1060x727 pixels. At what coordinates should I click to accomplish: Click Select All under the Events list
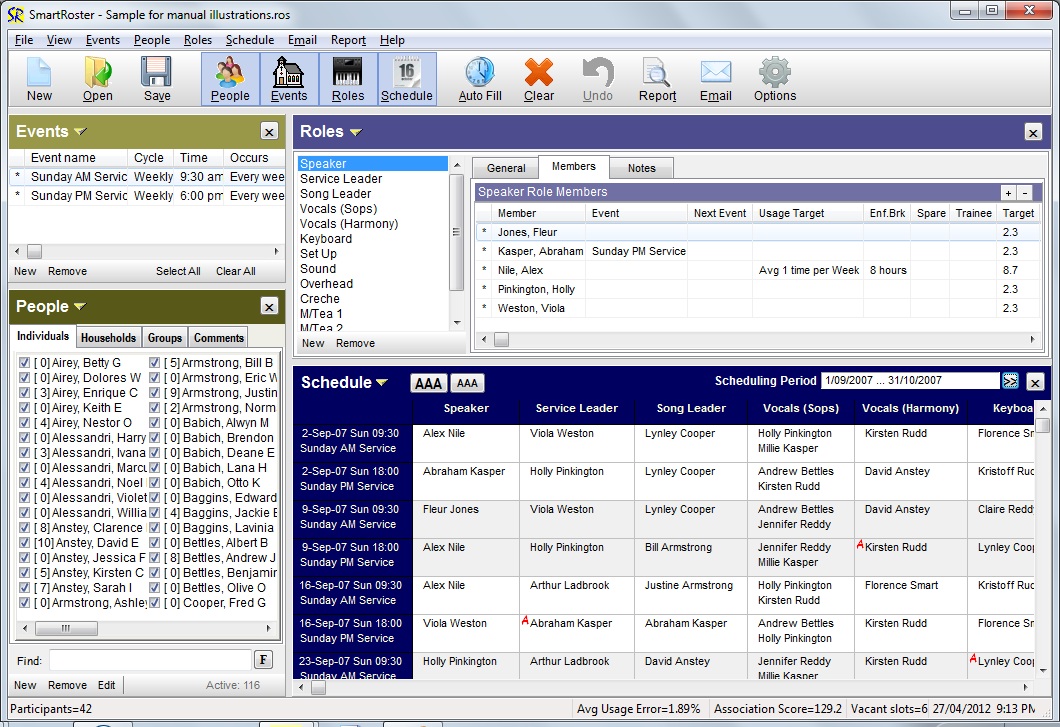coord(178,271)
